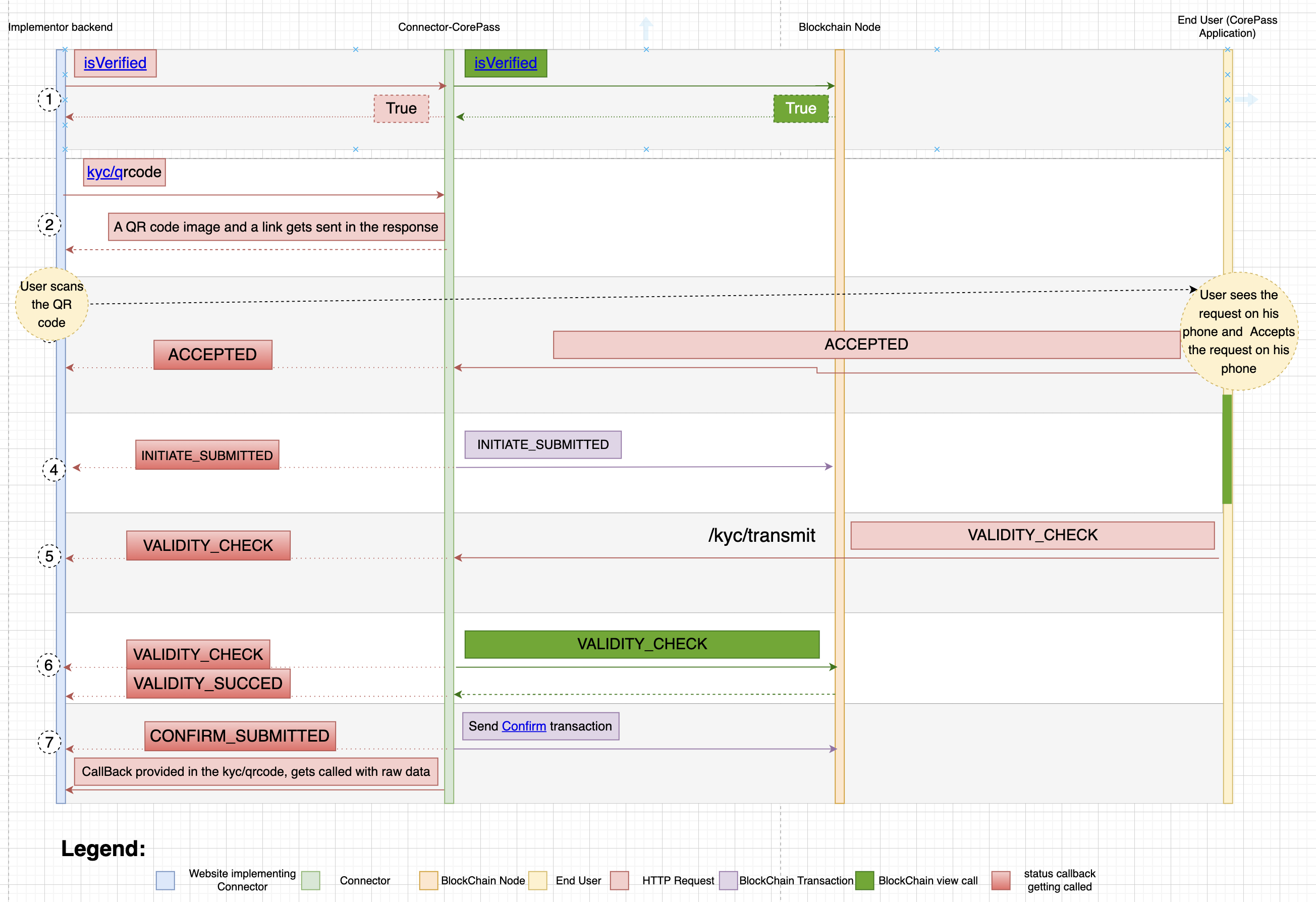Image resolution: width=1316 pixels, height=902 pixels.
Task: Click the blue Website implementing Connector swatch
Action: (166, 880)
